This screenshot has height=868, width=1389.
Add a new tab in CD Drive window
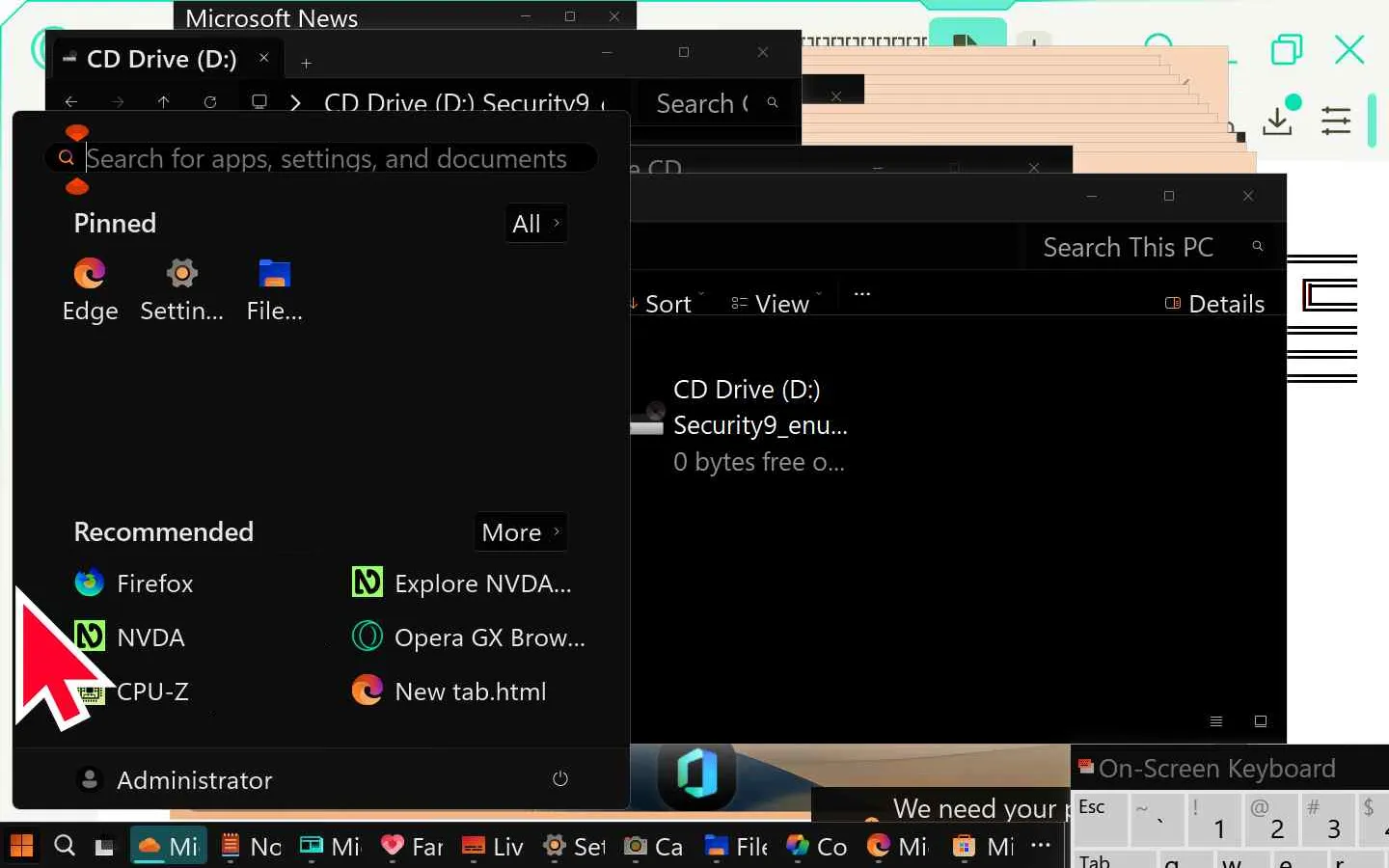point(306,64)
